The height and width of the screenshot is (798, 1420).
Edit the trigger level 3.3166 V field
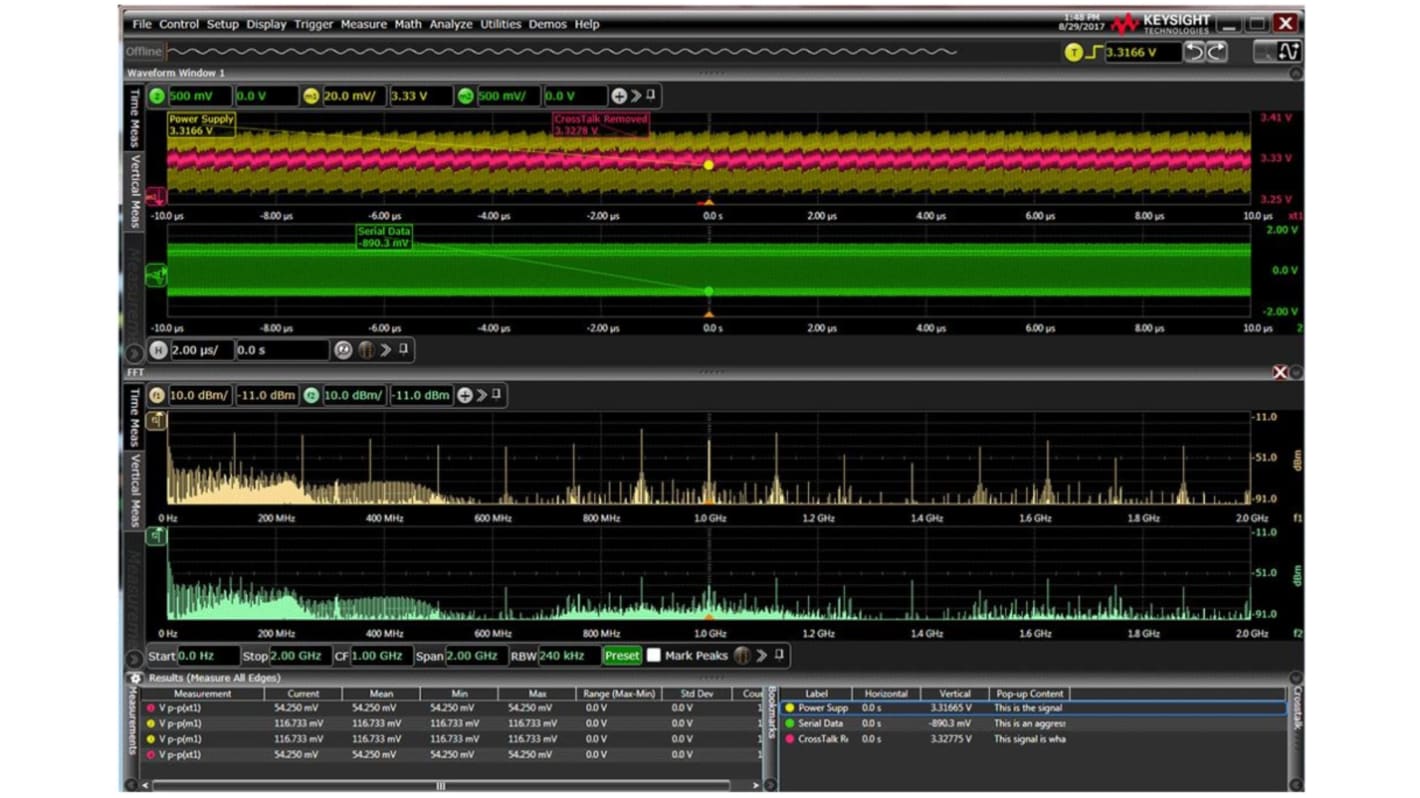point(1141,53)
